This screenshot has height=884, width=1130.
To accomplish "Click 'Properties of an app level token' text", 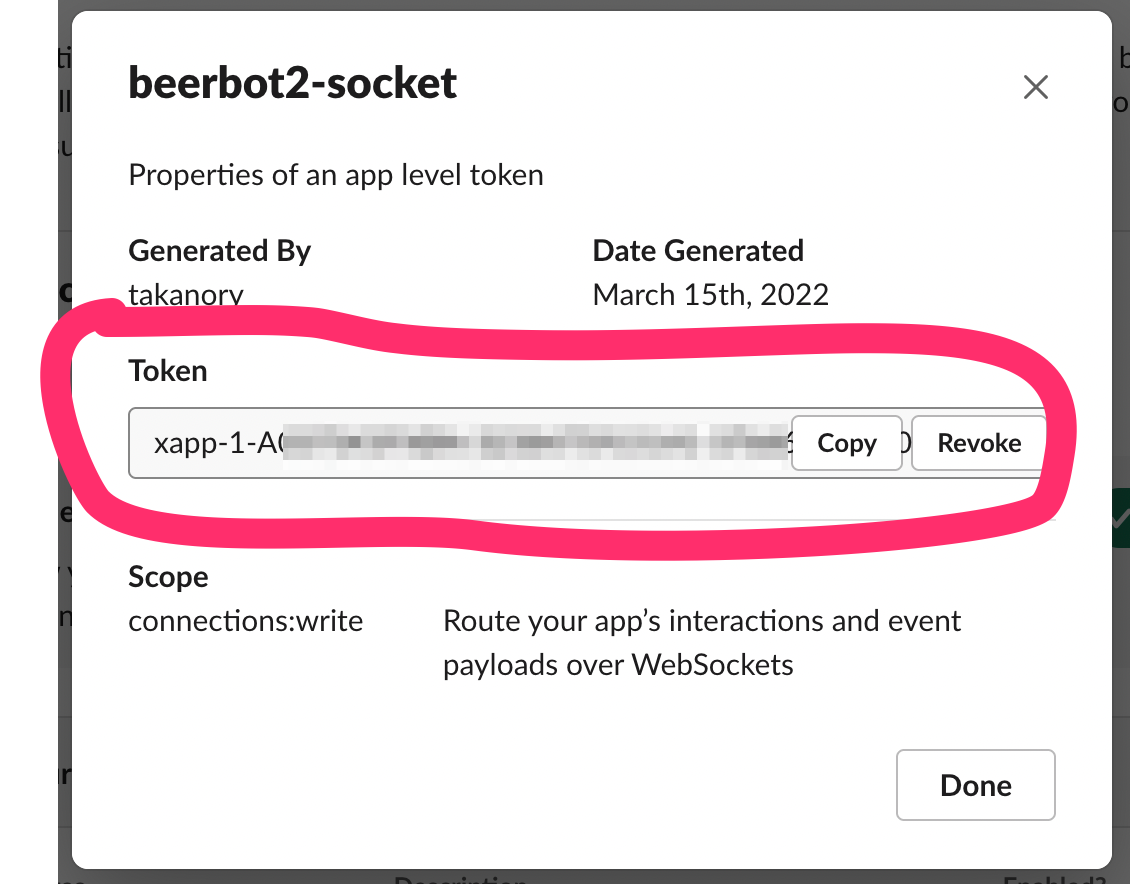I will click(x=335, y=176).
